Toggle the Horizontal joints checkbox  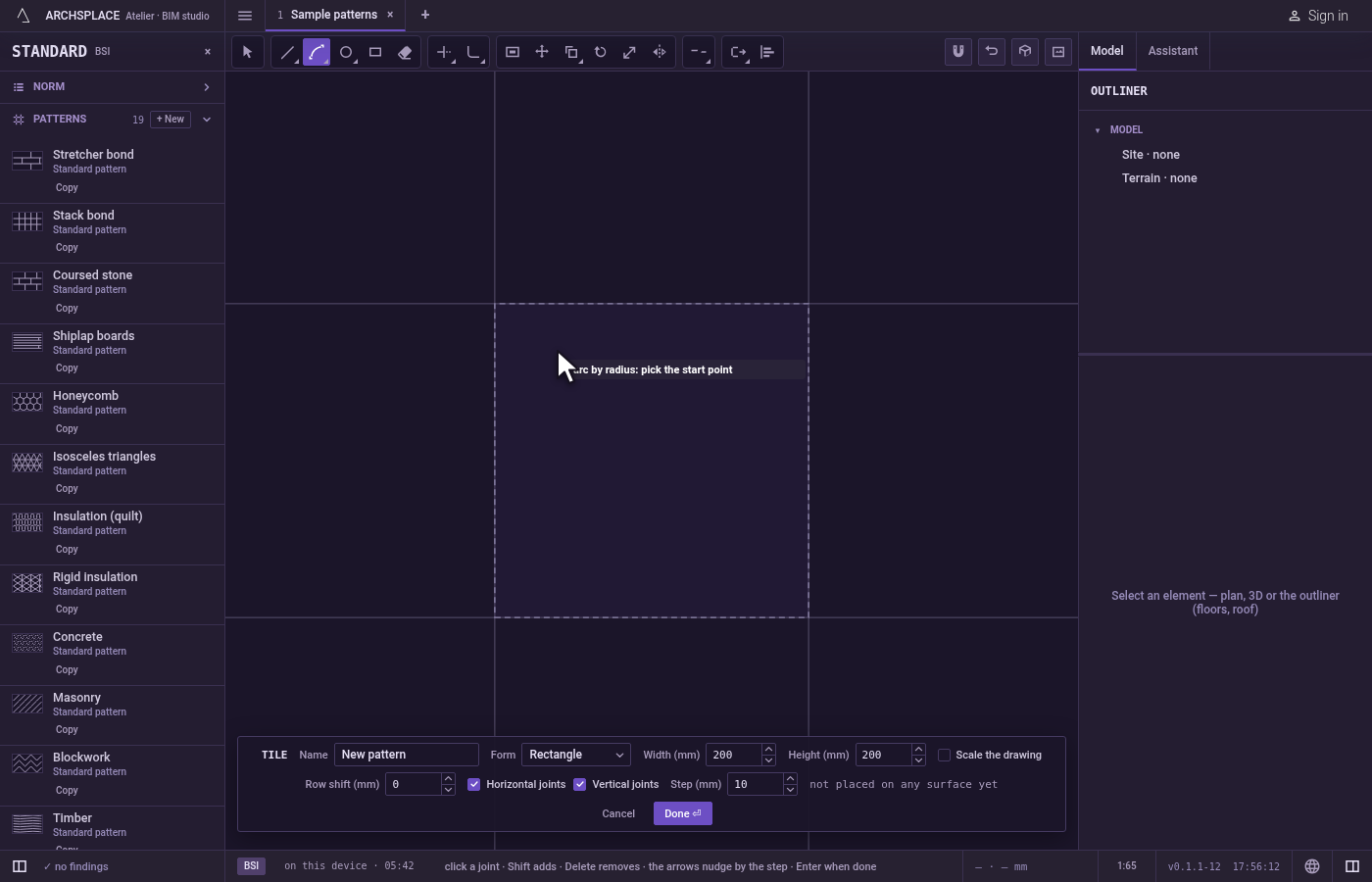474,784
